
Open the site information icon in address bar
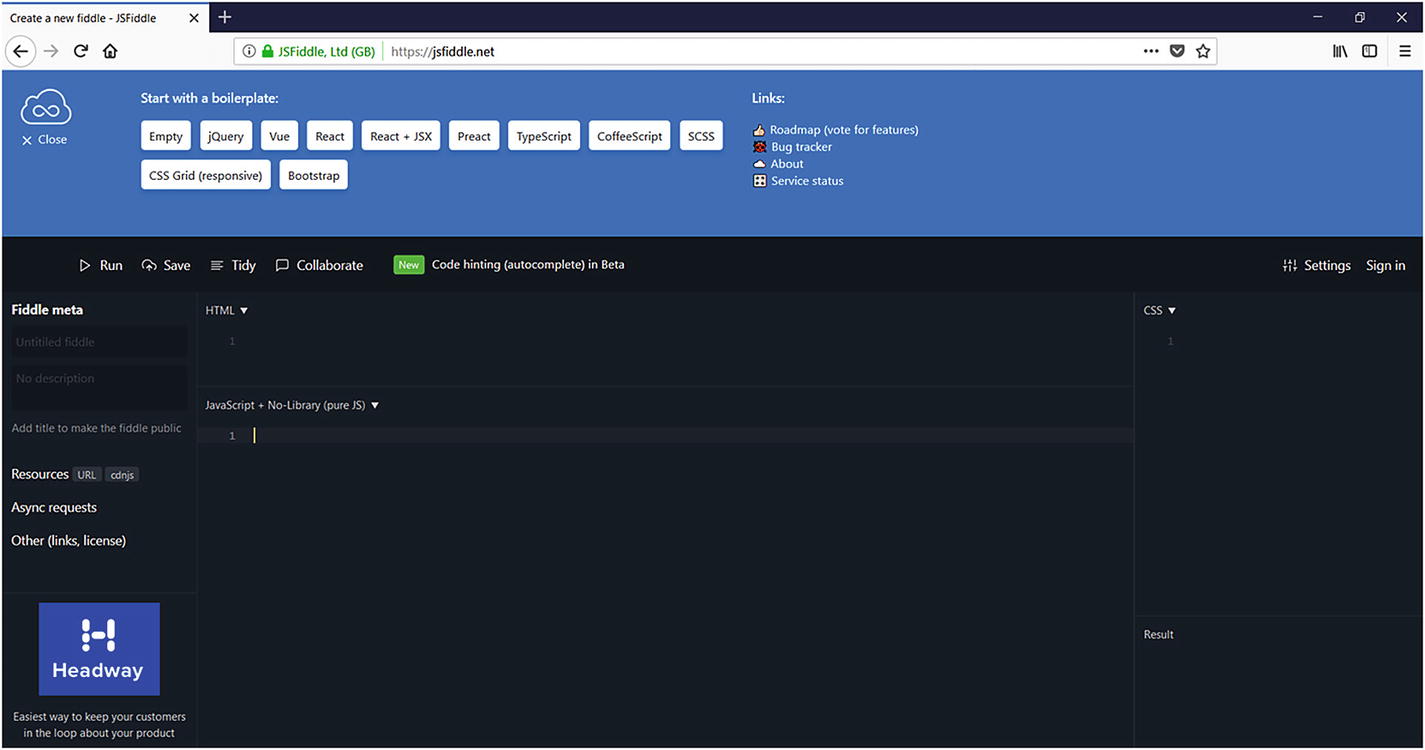[249, 52]
